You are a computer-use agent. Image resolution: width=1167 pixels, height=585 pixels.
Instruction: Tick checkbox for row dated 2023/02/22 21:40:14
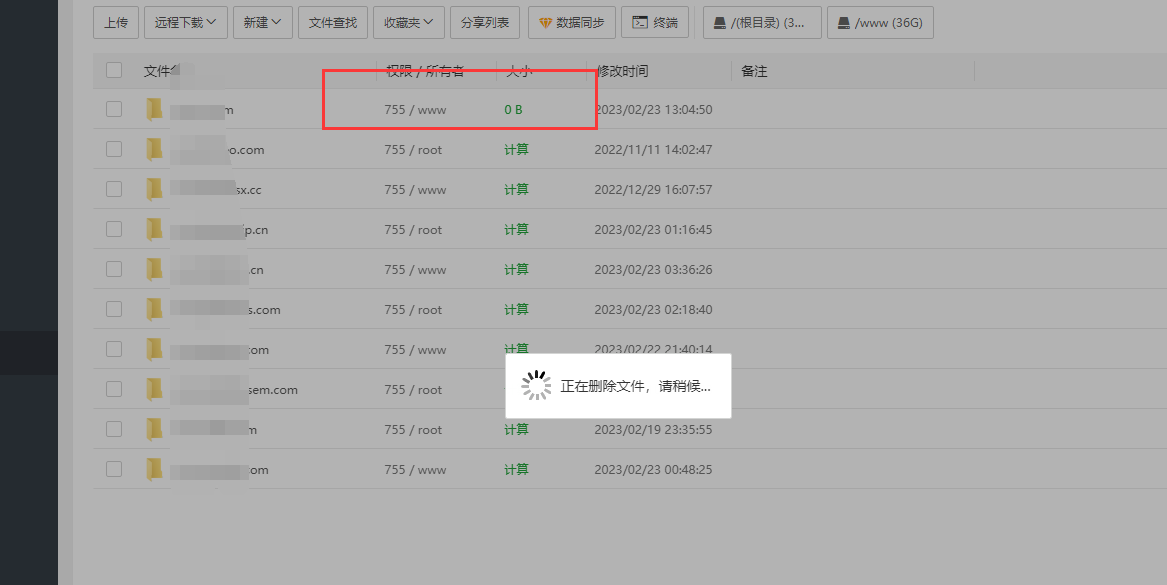[x=114, y=349]
